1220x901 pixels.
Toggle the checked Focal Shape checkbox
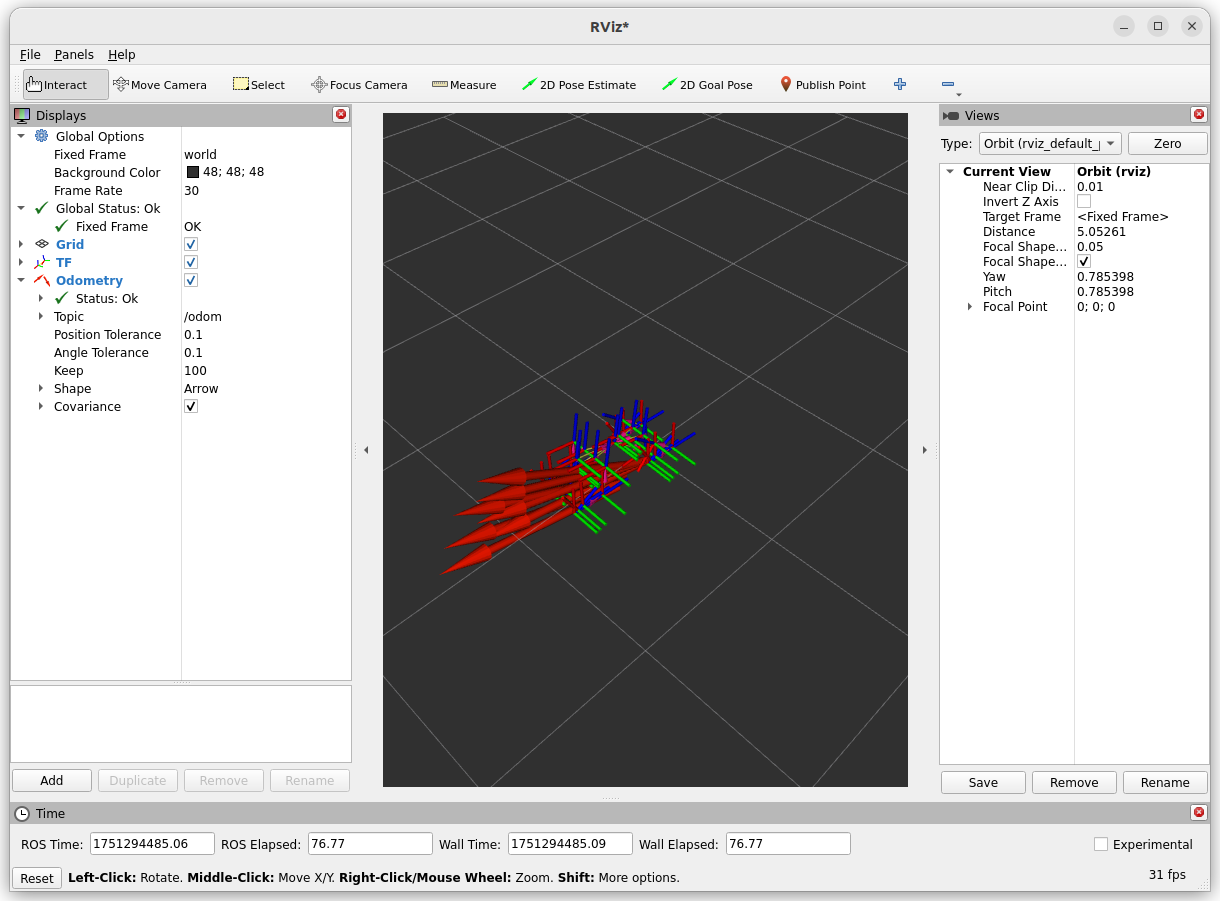click(x=1084, y=261)
